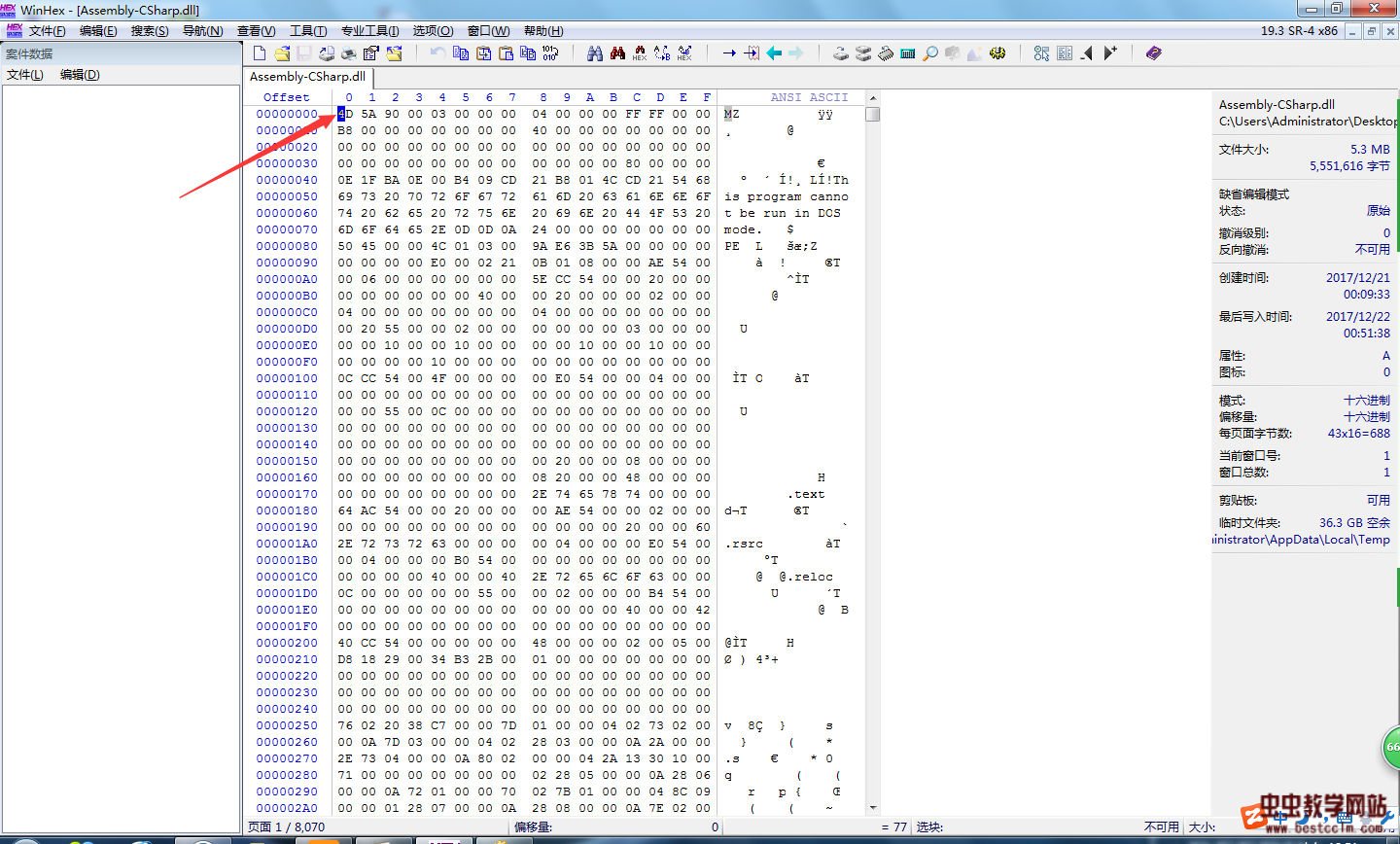The height and width of the screenshot is (844, 1400).
Task: Click the 原始 state value
Action: 1379,211
